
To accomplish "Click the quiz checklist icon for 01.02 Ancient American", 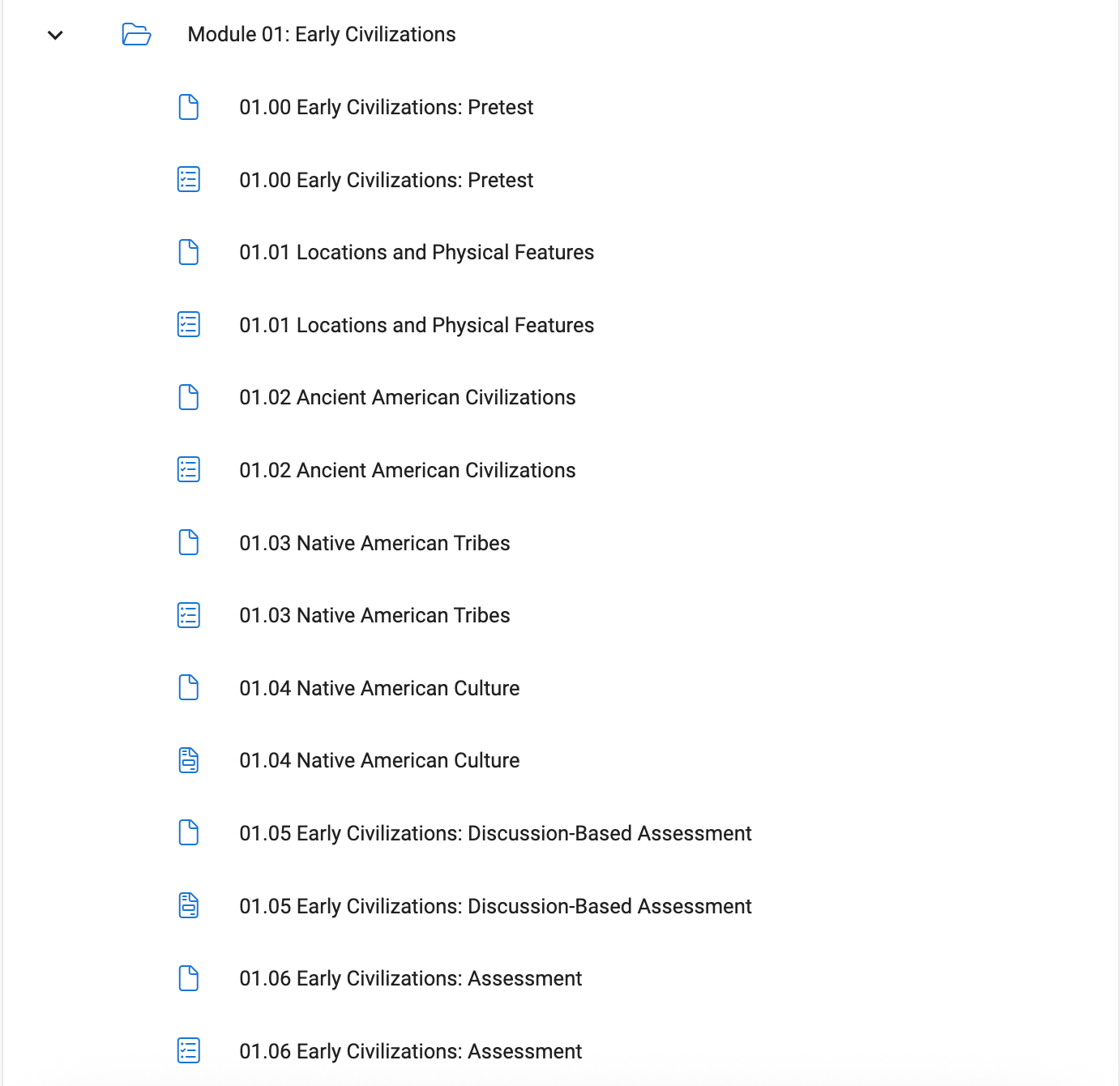I will (x=189, y=470).
